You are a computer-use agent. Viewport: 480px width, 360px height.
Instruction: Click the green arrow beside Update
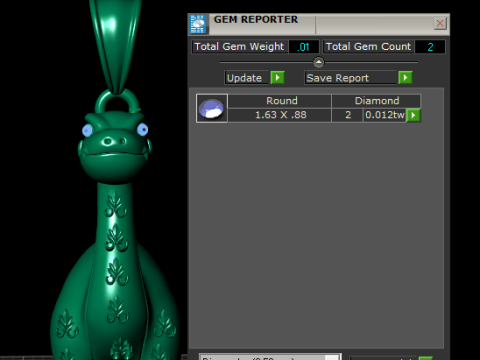(x=277, y=78)
